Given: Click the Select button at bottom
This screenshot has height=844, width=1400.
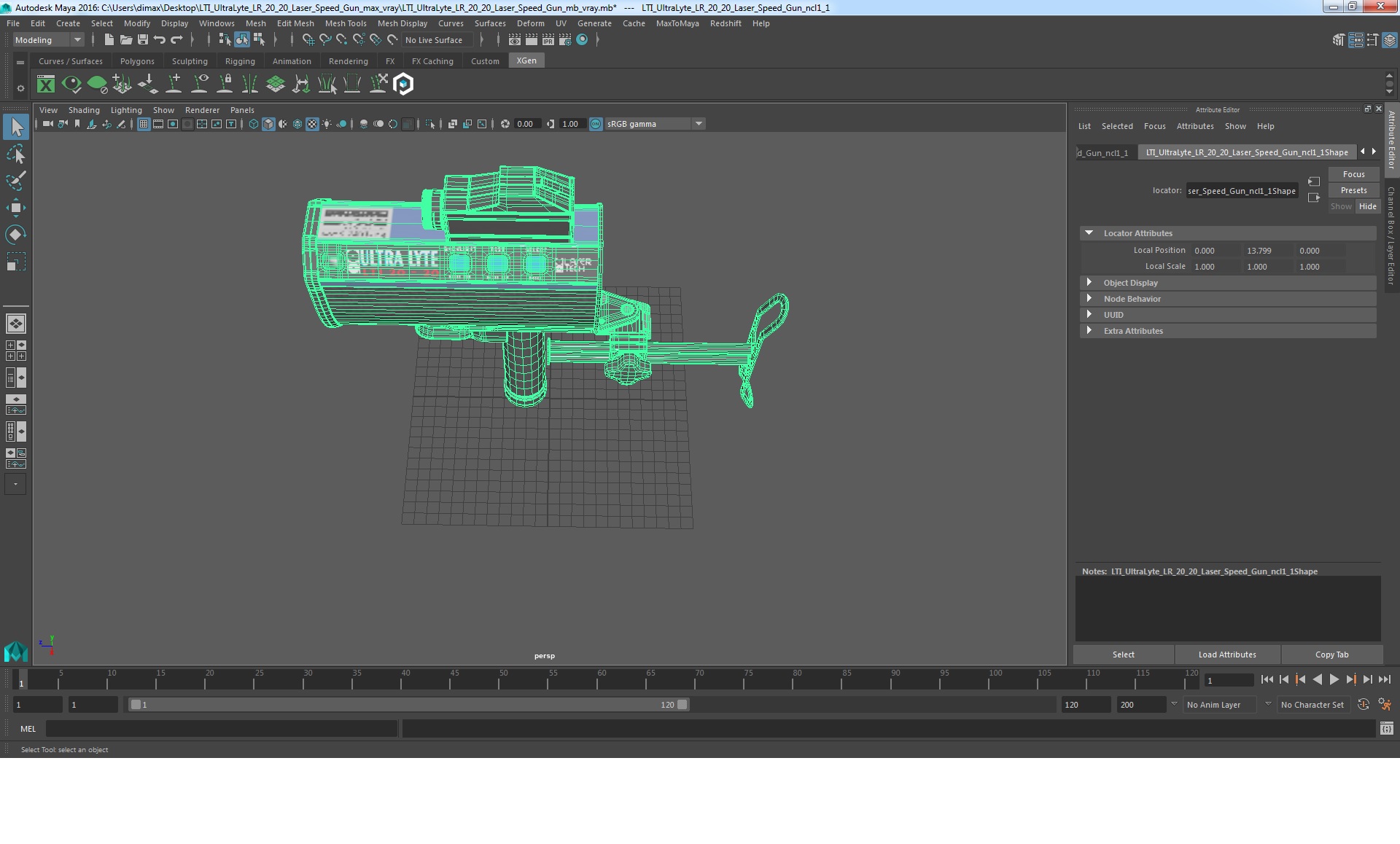Looking at the screenshot, I should pyautogui.click(x=1123, y=655).
